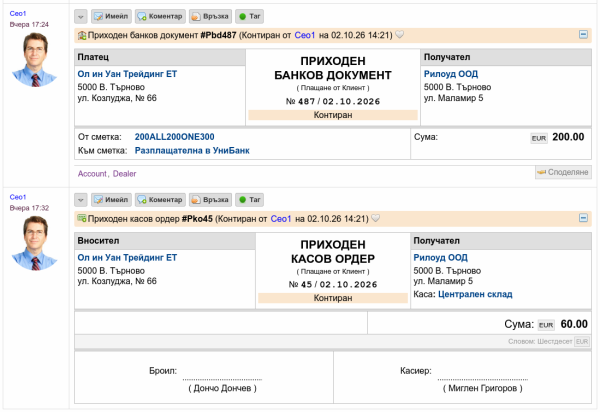The width and height of the screenshot is (600, 412).
Task: Click EUR badge next to 200.00
Action: coord(539,138)
